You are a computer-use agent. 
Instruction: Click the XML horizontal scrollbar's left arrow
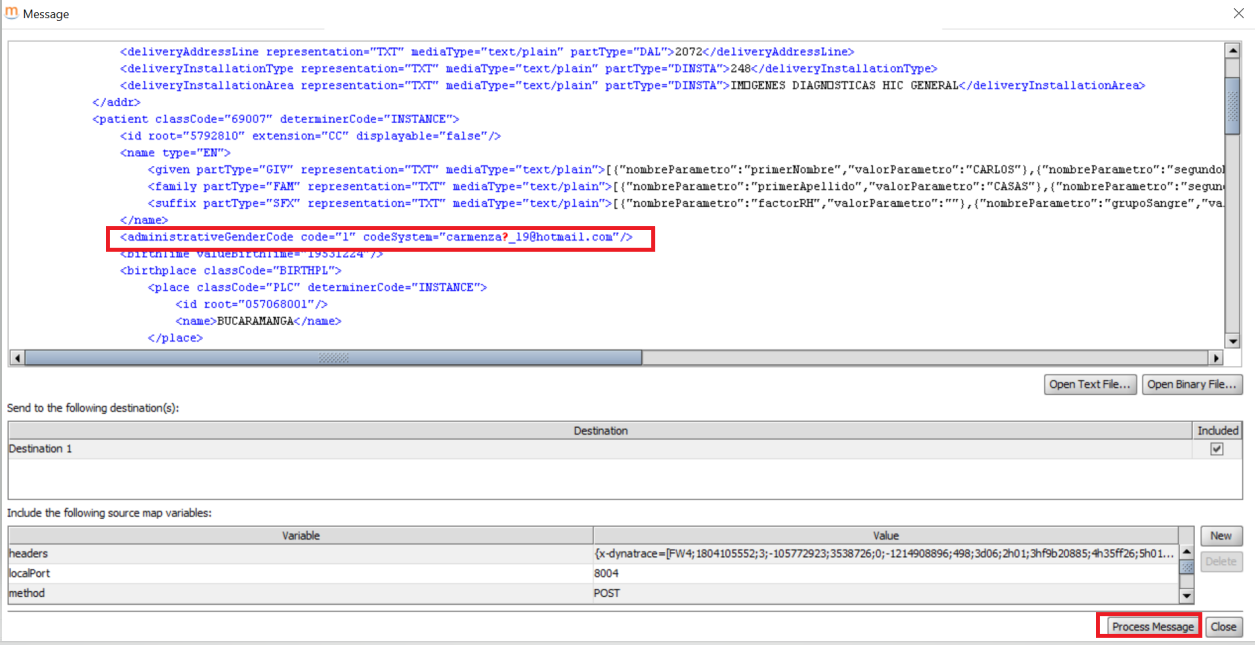(x=16, y=358)
